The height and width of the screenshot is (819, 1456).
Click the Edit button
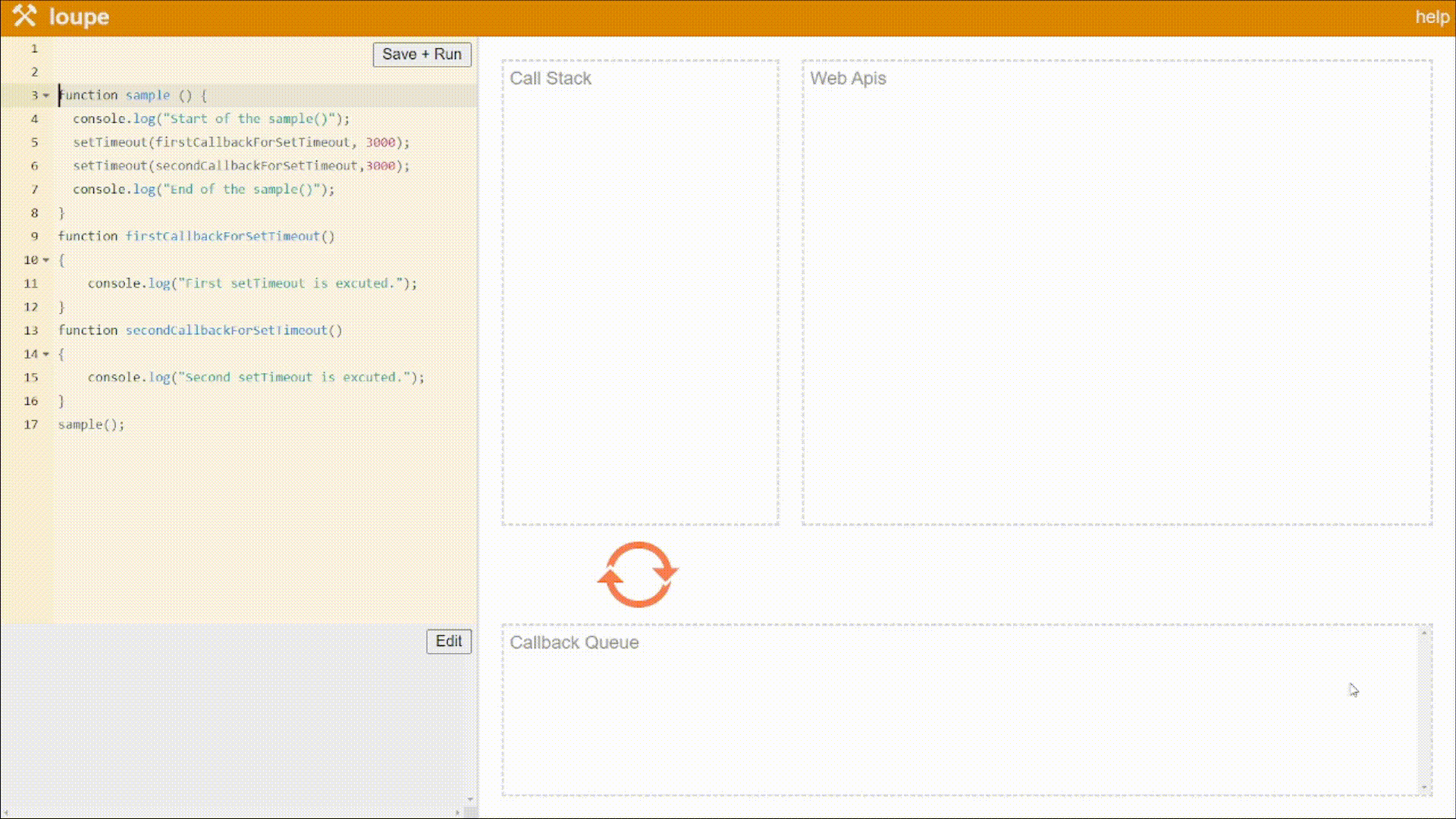[448, 642]
